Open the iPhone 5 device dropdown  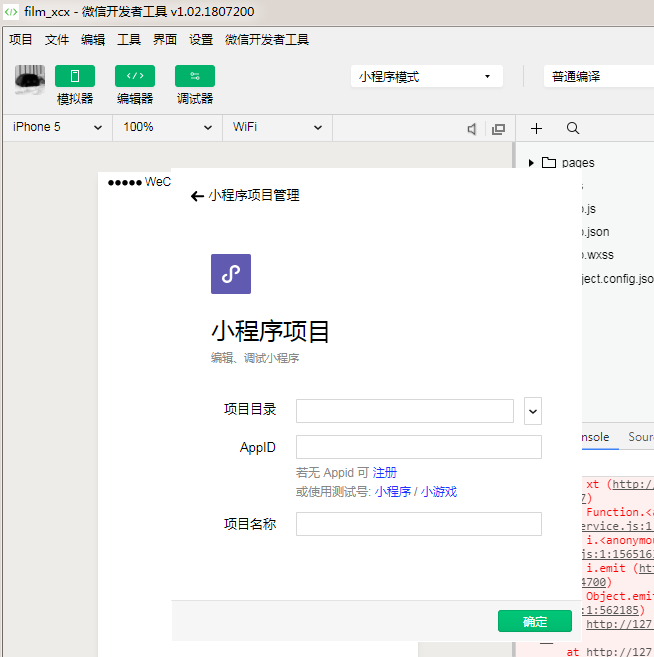(x=57, y=127)
